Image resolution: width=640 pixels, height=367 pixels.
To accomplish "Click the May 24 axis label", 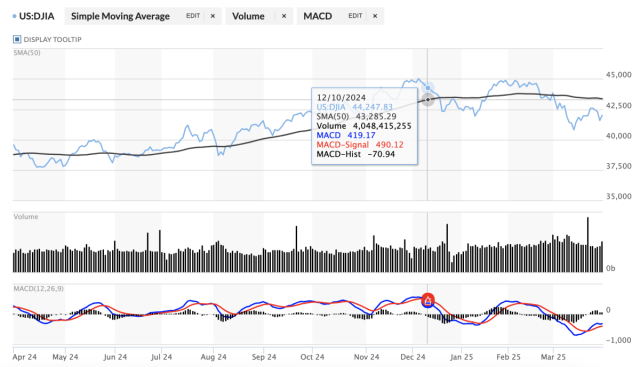I will (65, 357).
